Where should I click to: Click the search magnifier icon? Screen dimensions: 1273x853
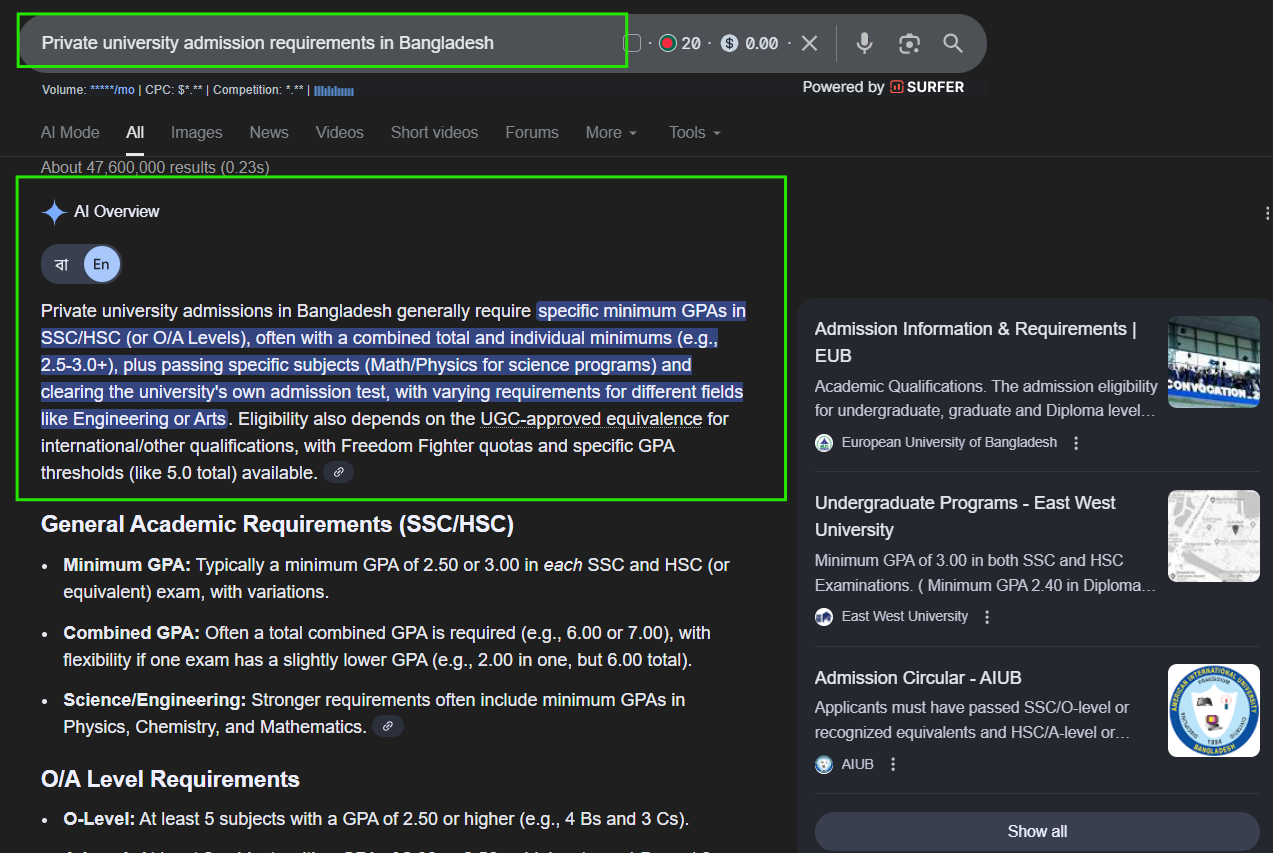coord(952,42)
